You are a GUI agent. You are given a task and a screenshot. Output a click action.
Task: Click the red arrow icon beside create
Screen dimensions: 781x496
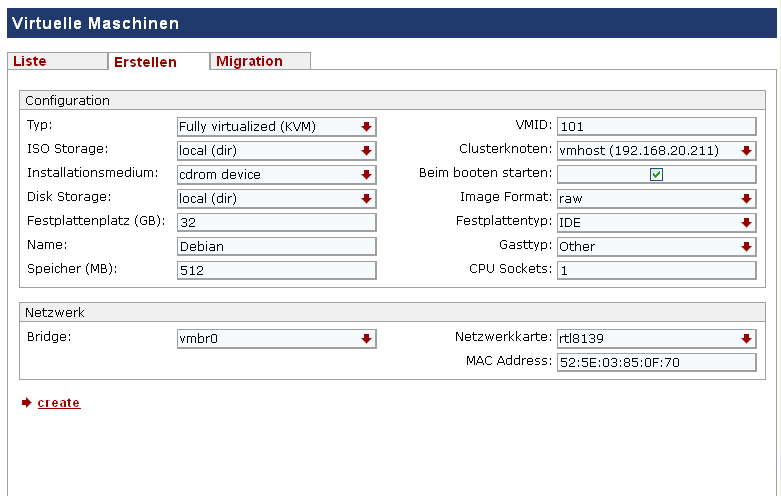26,402
